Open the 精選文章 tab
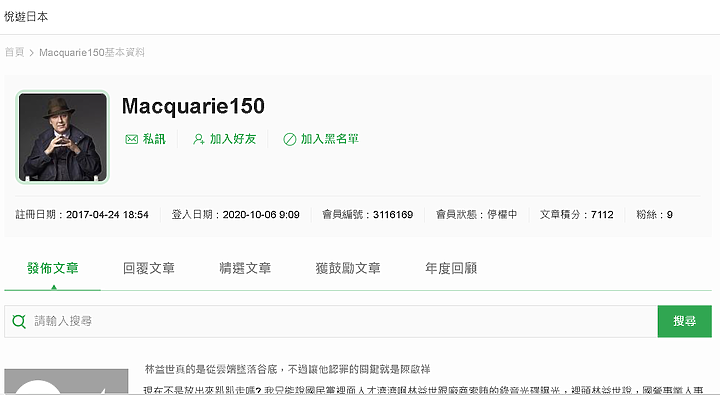This screenshot has width=720, height=395. (x=245, y=268)
